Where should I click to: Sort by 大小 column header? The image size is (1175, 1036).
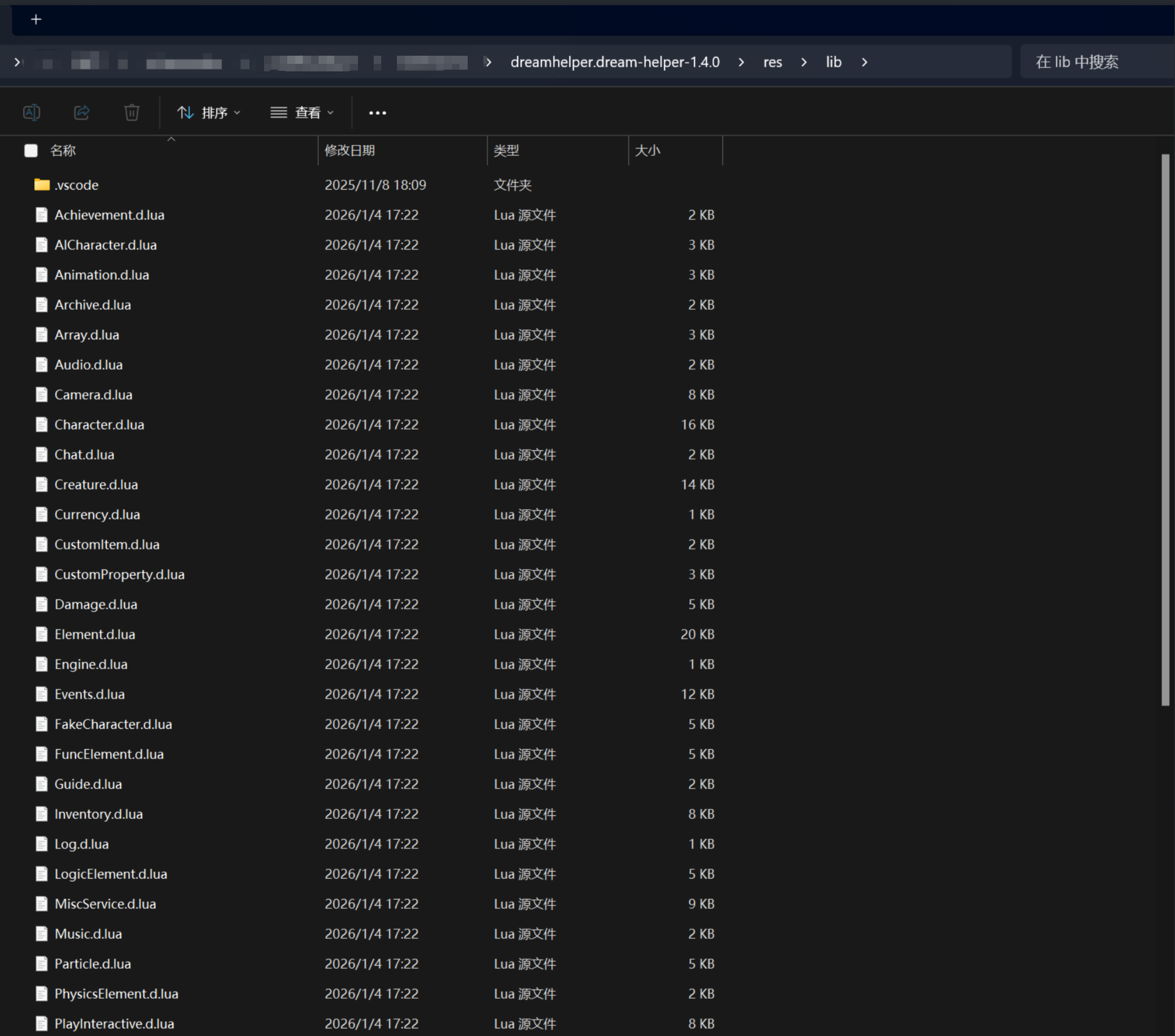pyautogui.click(x=648, y=151)
